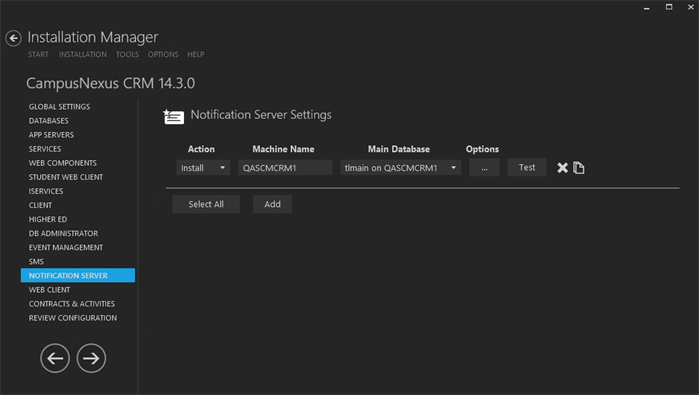Click the back arrow beside Installation Manager
This screenshot has height=395, width=699.
13,38
